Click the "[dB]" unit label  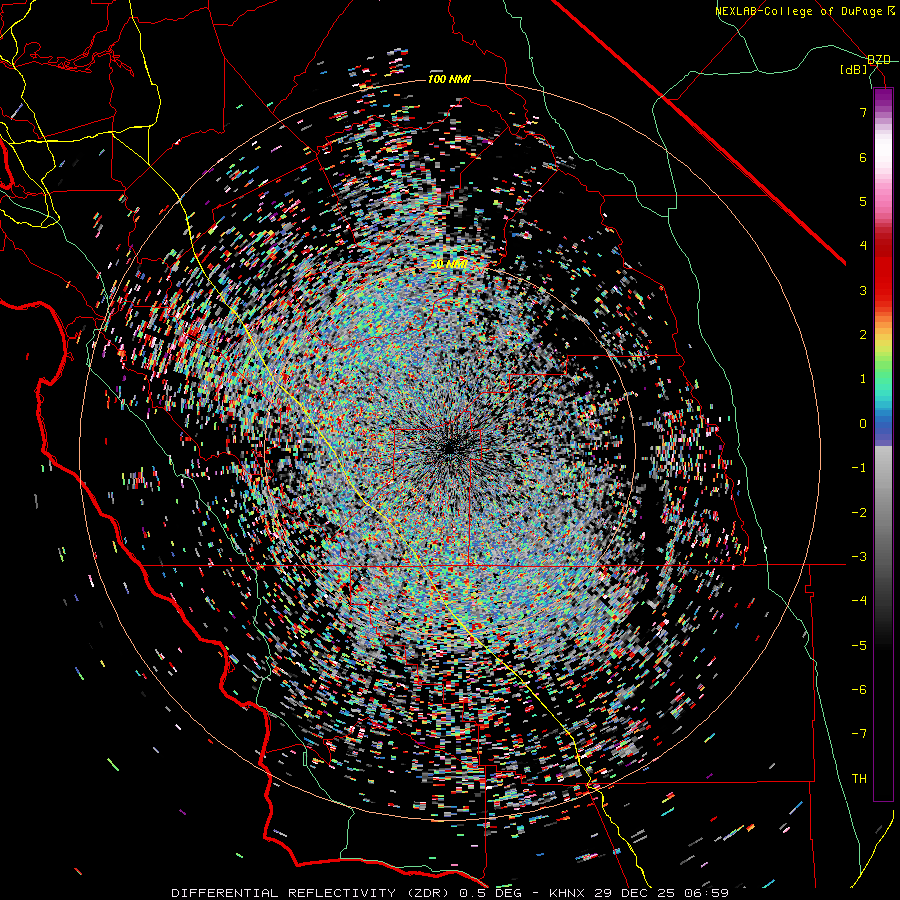854,70
